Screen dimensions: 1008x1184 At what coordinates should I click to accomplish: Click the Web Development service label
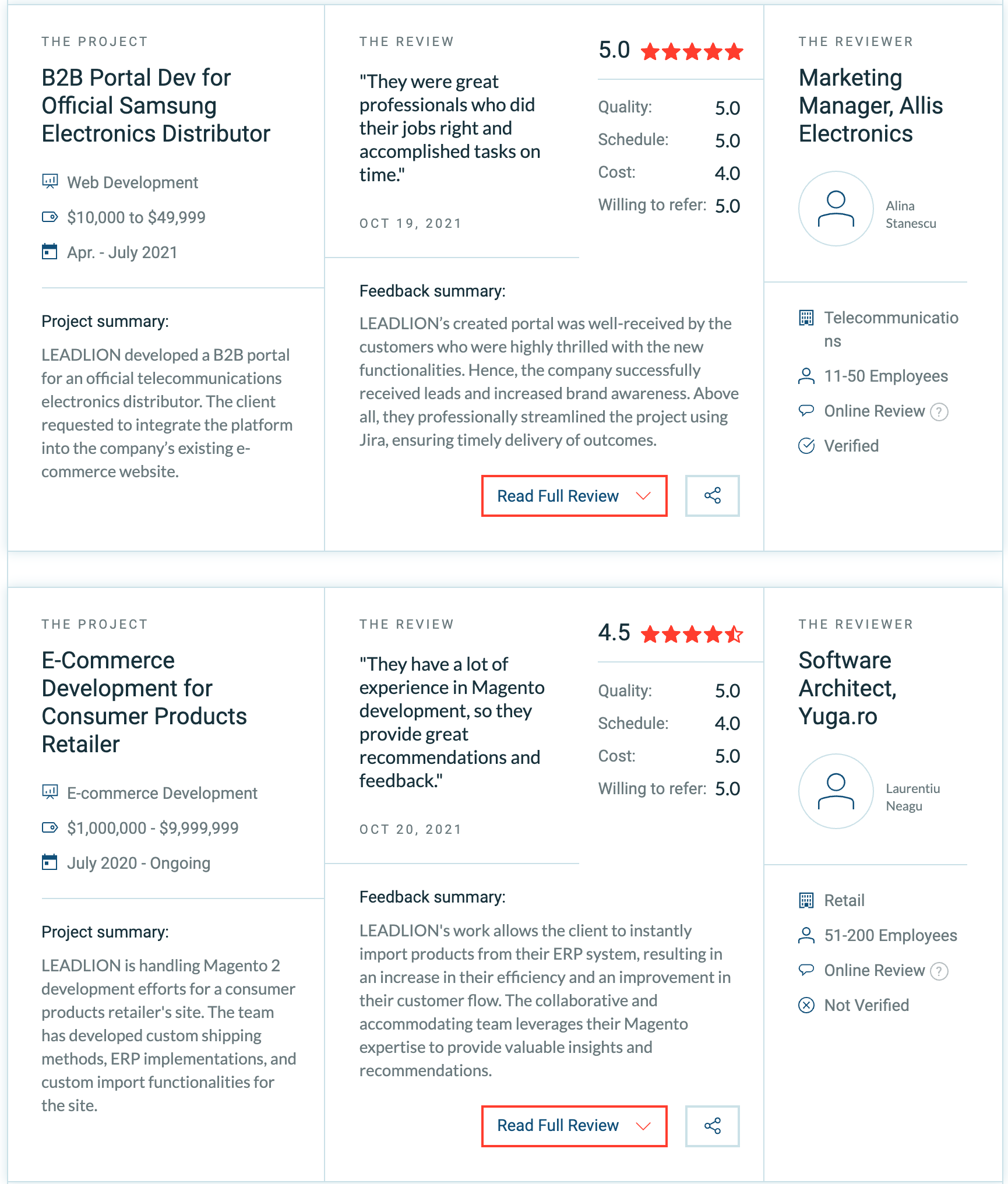pyautogui.click(x=133, y=182)
